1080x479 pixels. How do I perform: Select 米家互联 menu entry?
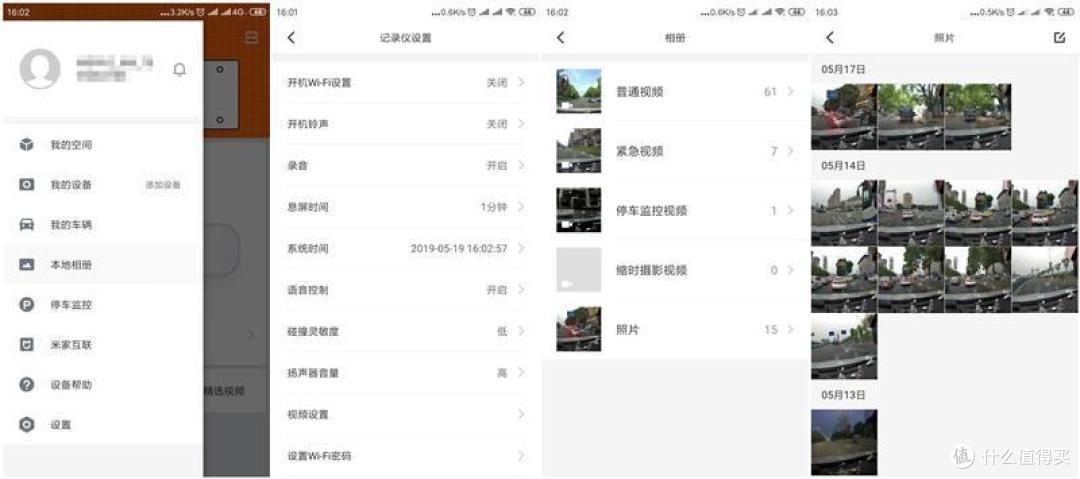click(102, 345)
